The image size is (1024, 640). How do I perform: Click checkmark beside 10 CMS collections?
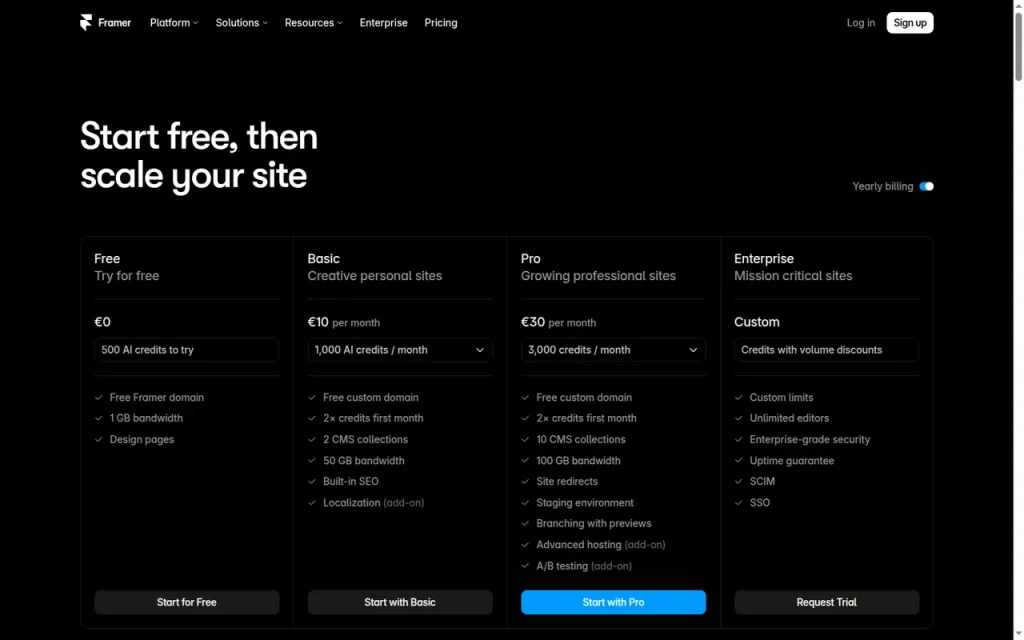point(525,440)
